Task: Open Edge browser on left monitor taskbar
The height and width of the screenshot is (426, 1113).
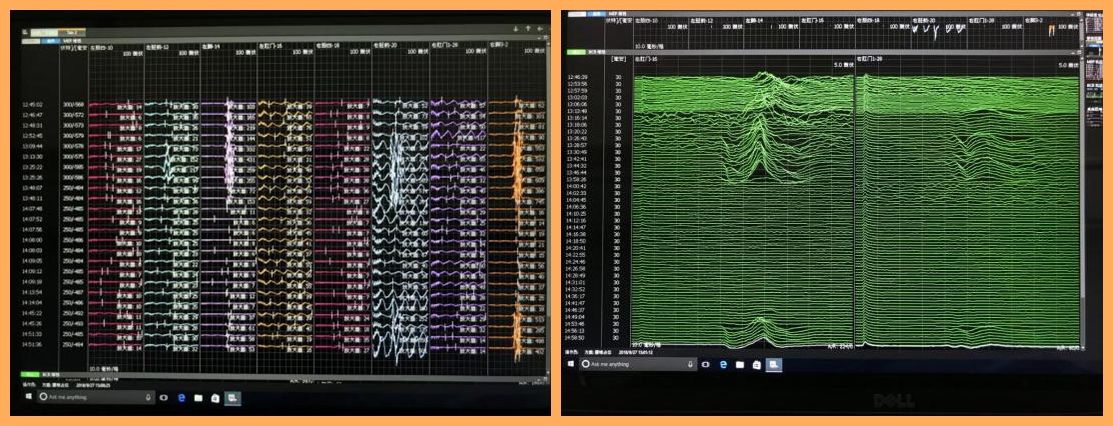Action: [182, 397]
